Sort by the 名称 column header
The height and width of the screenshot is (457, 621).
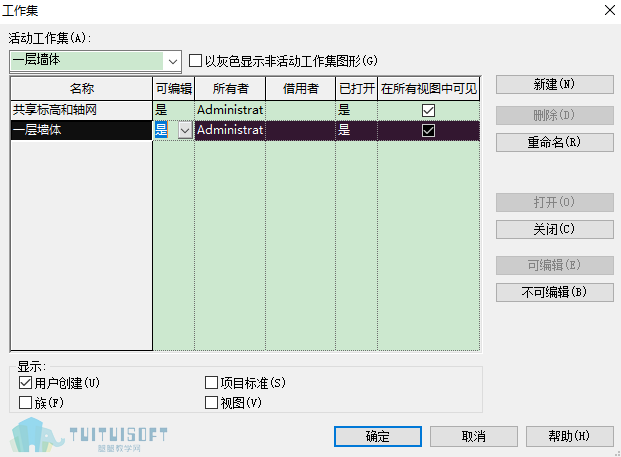click(x=81, y=88)
